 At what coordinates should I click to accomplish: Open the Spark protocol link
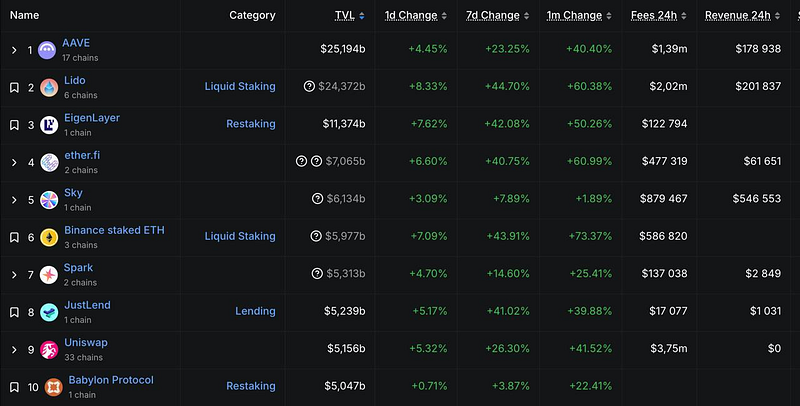pos(78,267)
